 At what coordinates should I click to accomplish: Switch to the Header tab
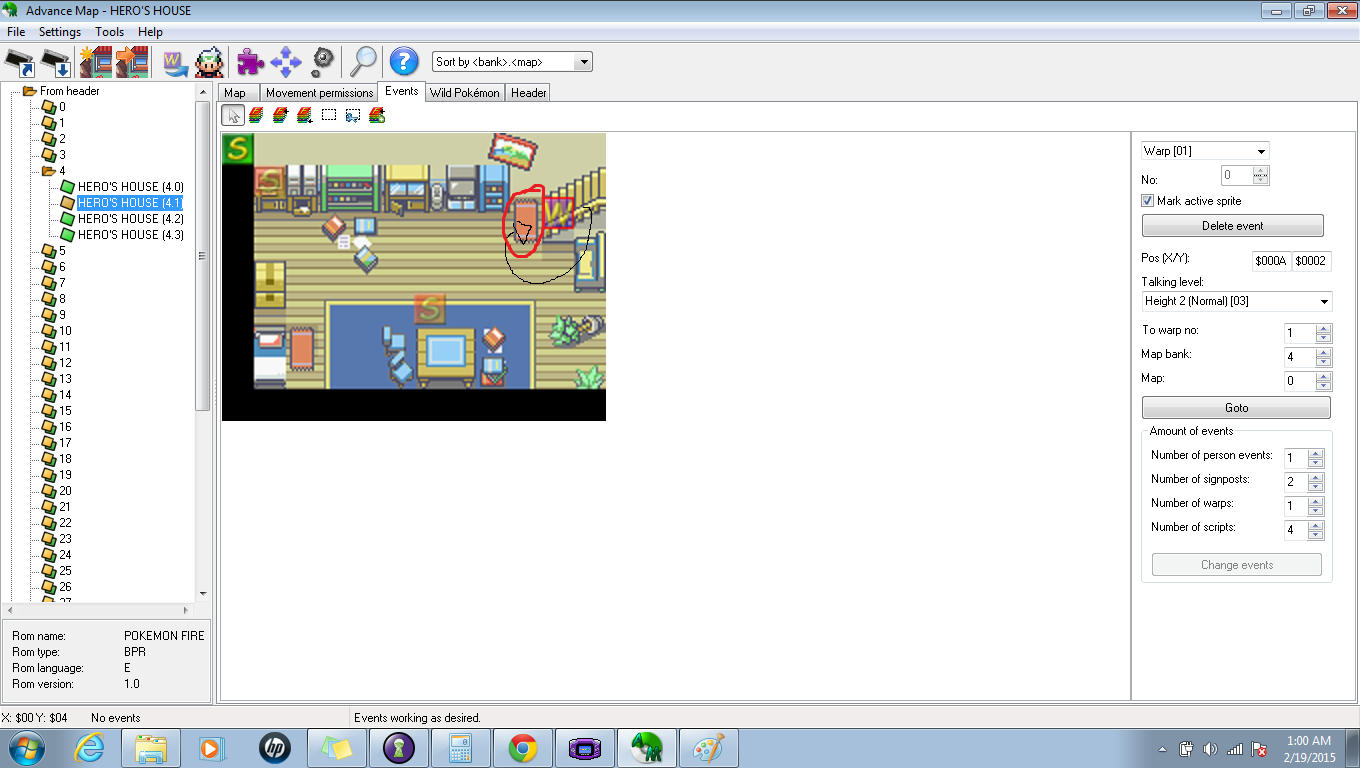[528, 93]
